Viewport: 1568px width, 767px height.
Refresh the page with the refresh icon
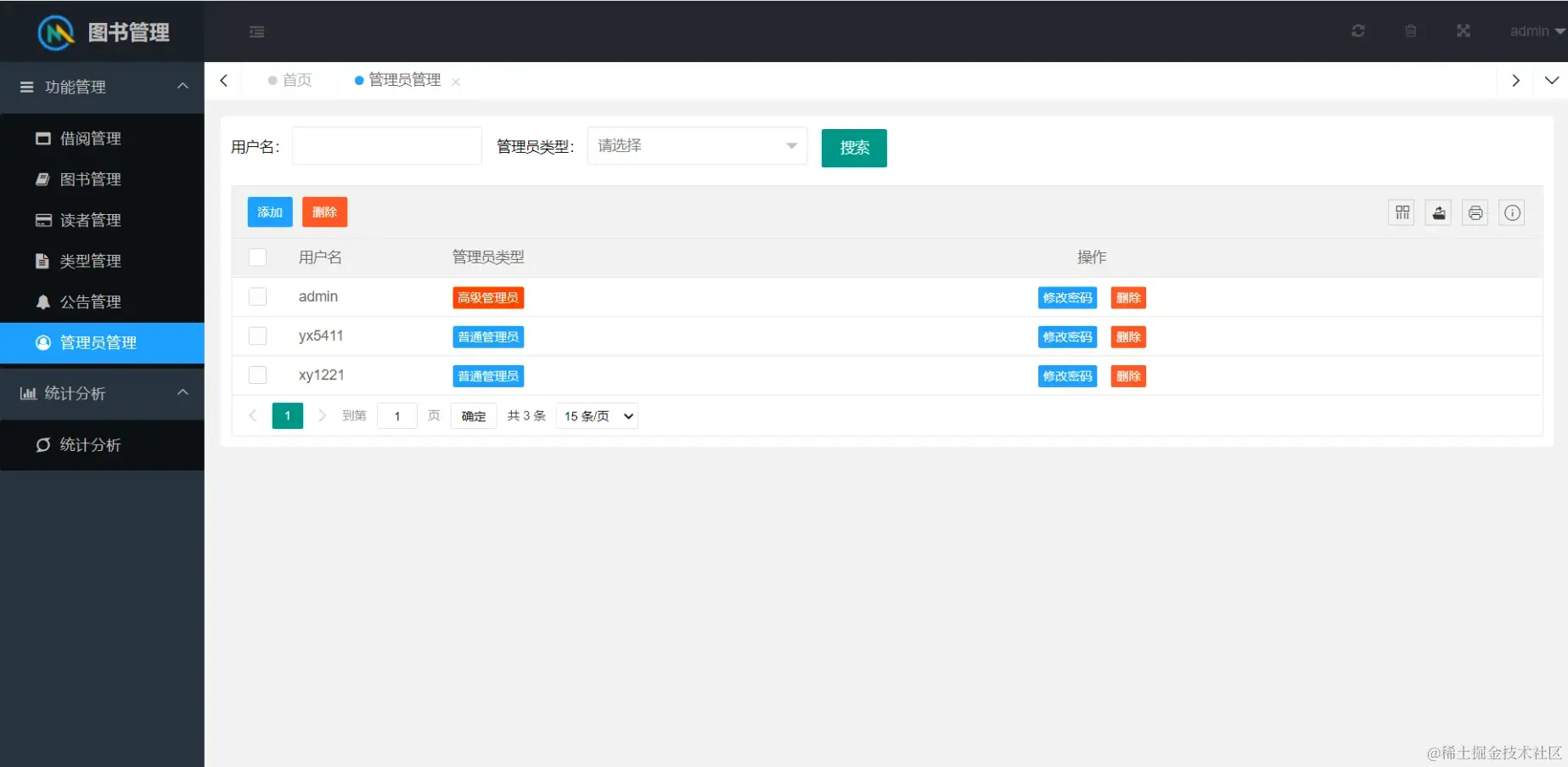pyautogui.click(x=1358, y=31)
